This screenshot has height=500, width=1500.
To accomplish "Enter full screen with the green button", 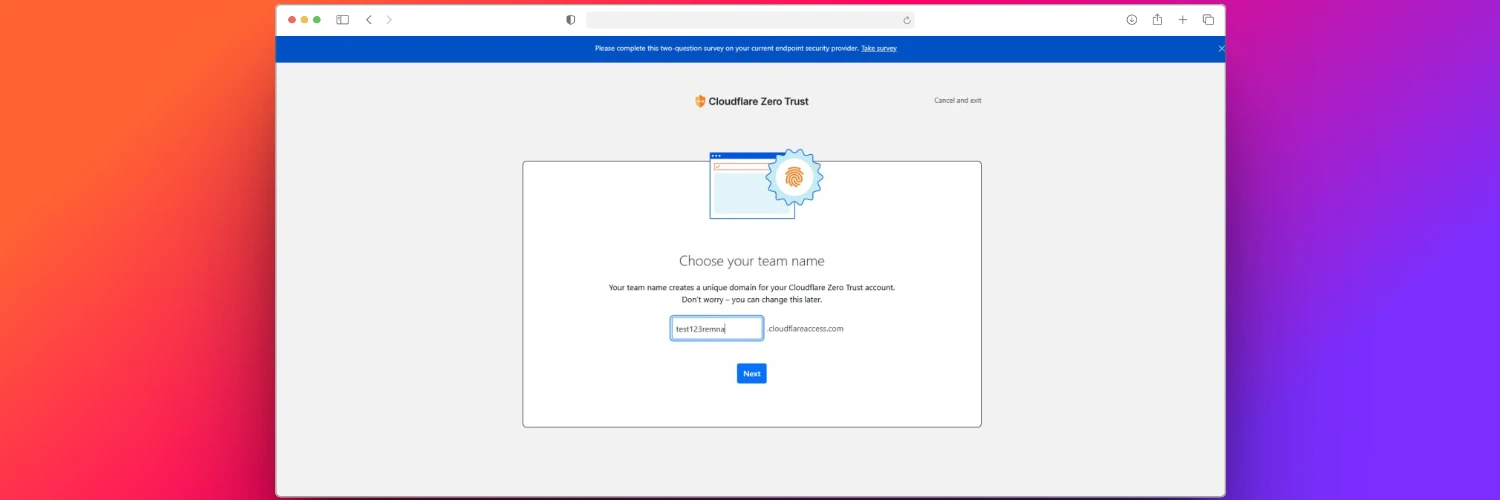I will tap(317, 20).
